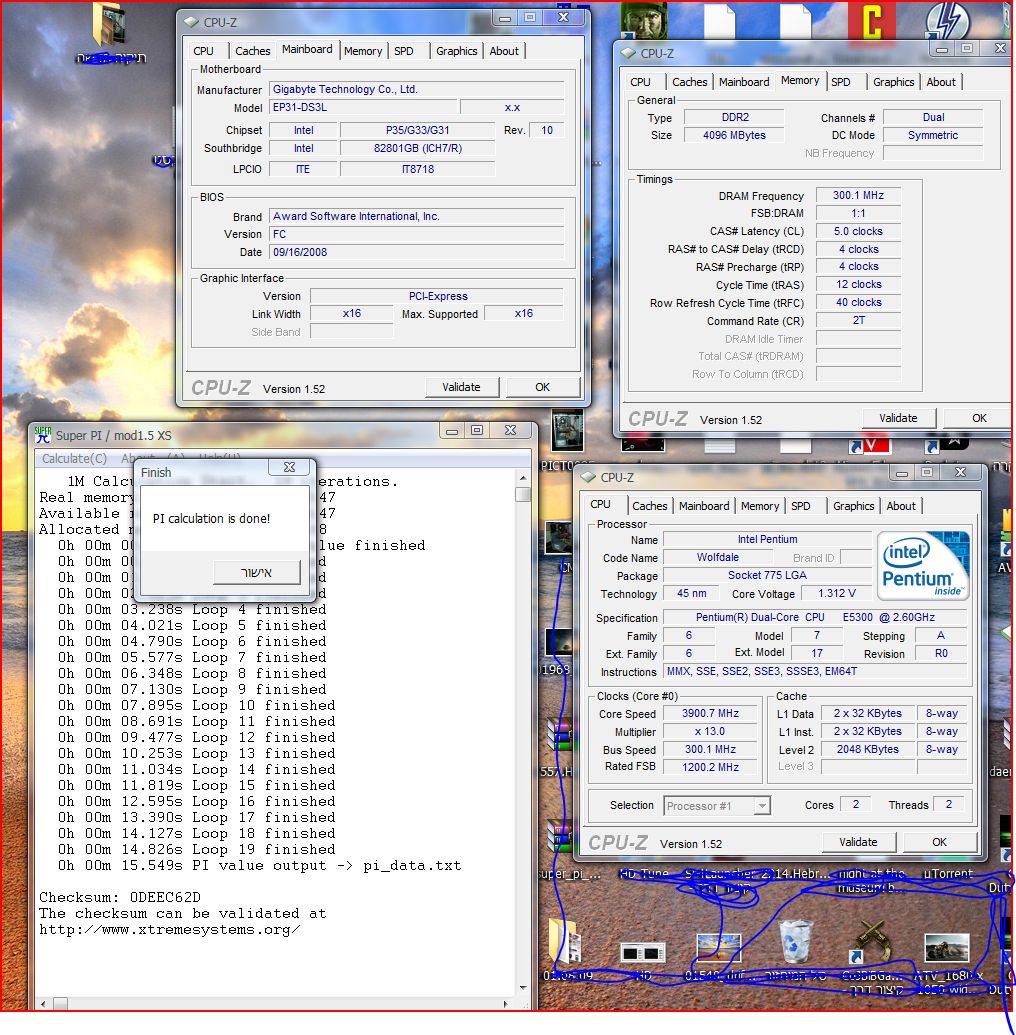
Task: Click the EP31-DS3L model field
Action: [362, 107]
